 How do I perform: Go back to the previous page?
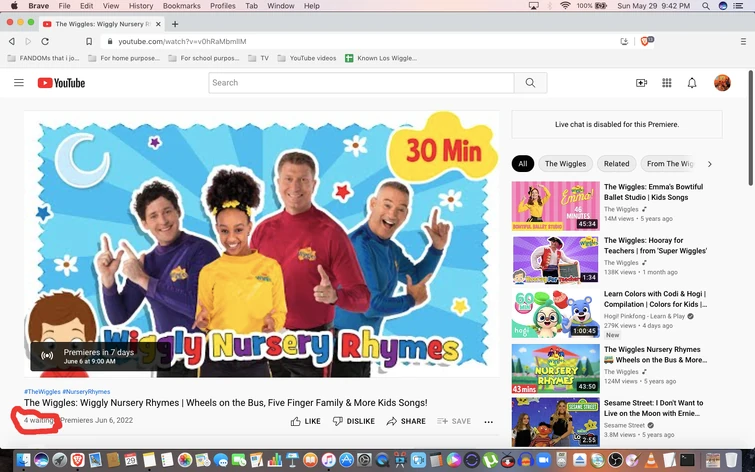click(x=12, y=41)
